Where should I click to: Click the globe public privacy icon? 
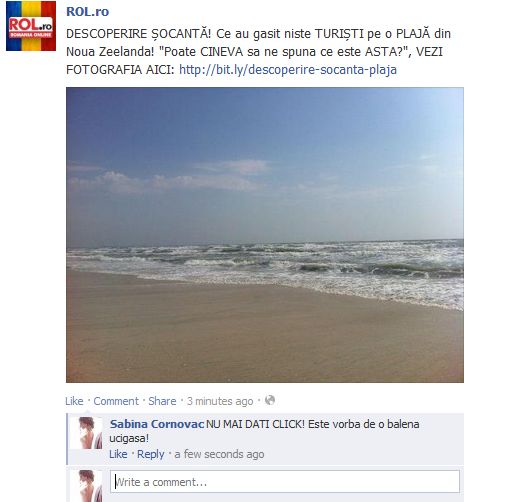tap(270, 400)
